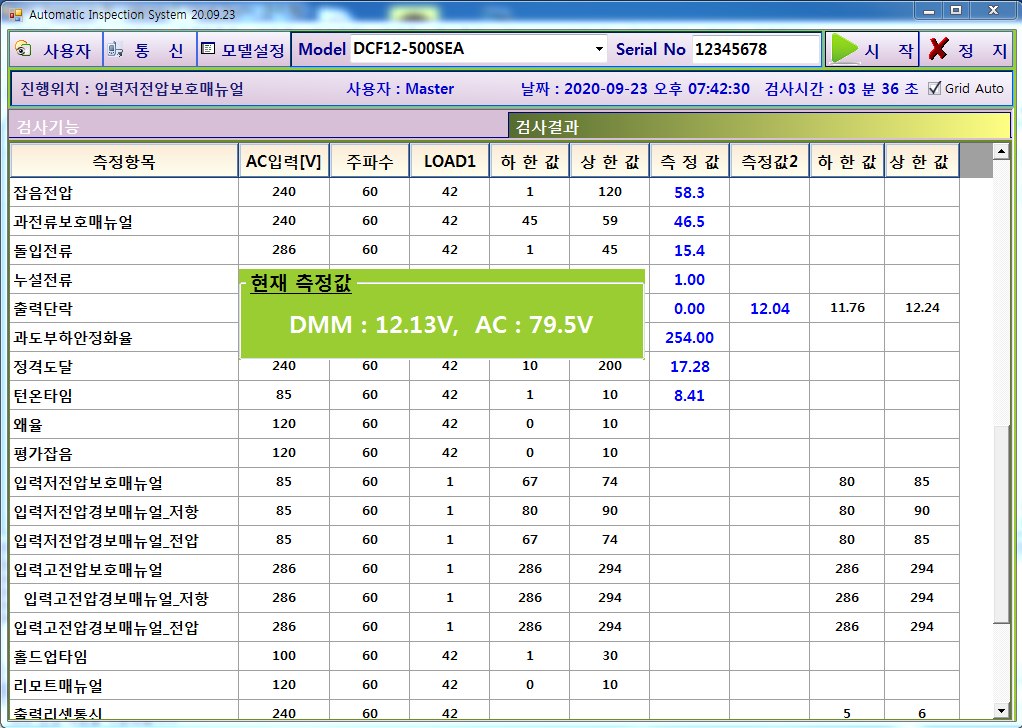This screenshot has width=1022, height=728.
Task: Select the 잡음전압 row label
Action: [43, 193]
